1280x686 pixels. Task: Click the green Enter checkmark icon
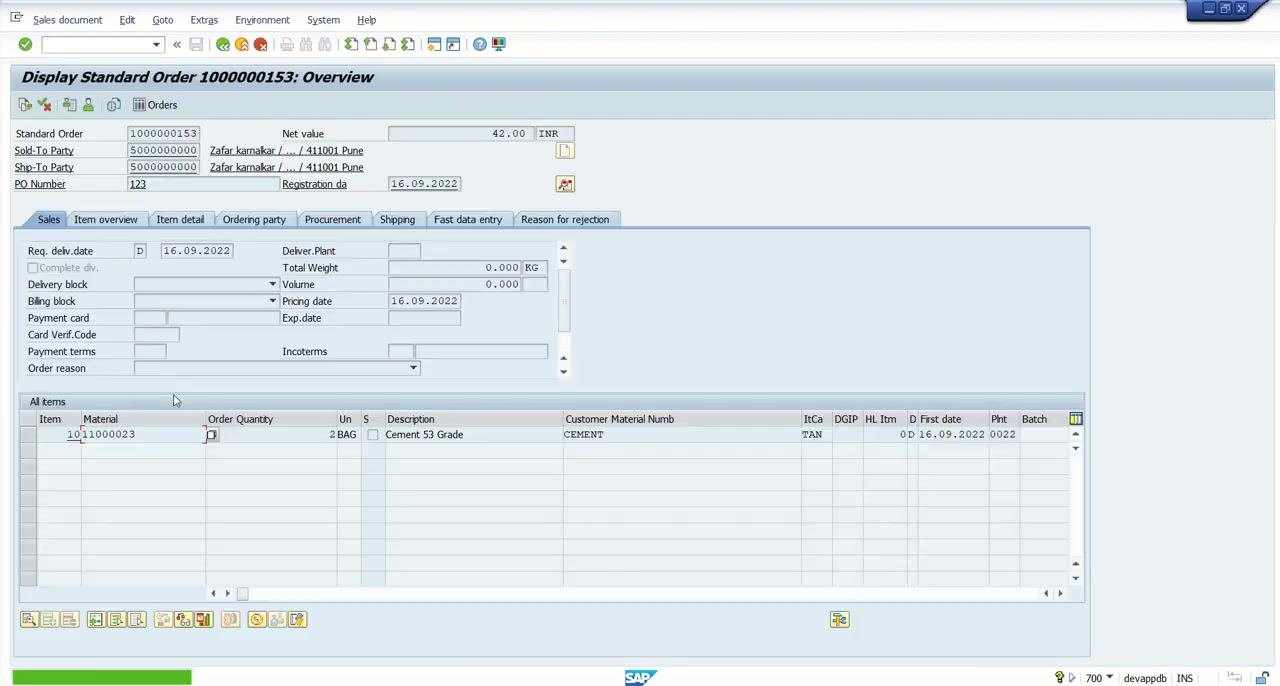(25, 44)
